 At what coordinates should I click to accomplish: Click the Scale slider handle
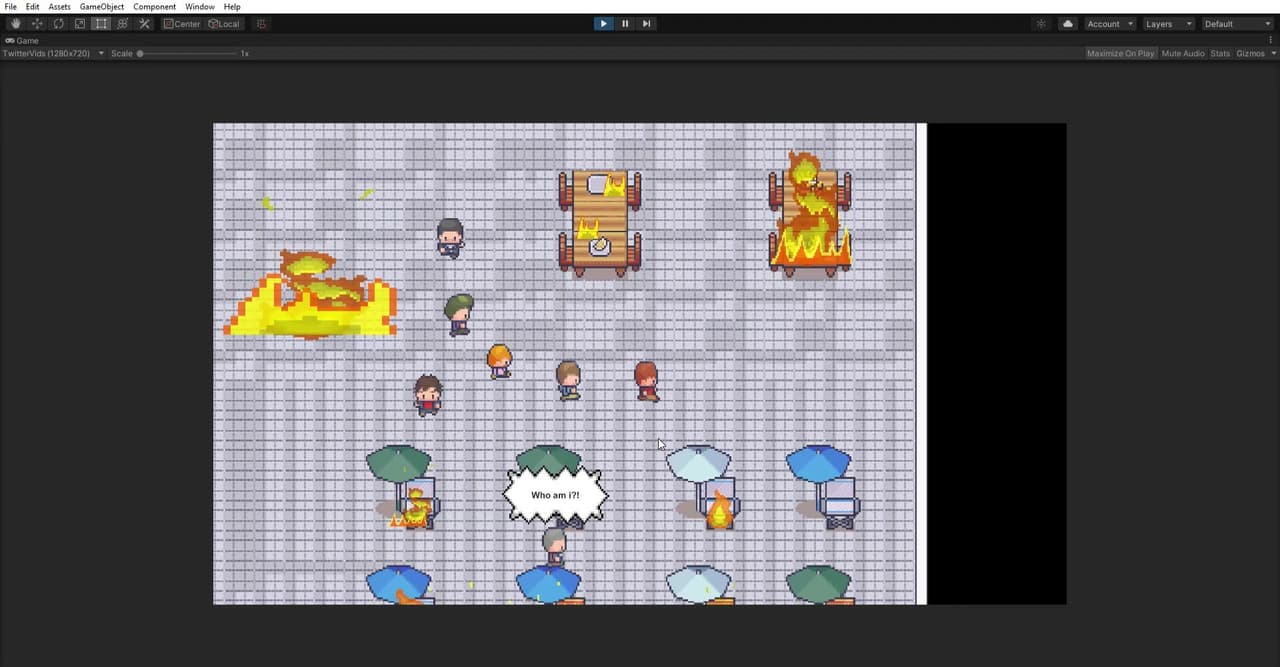click(x=140, y=53)
